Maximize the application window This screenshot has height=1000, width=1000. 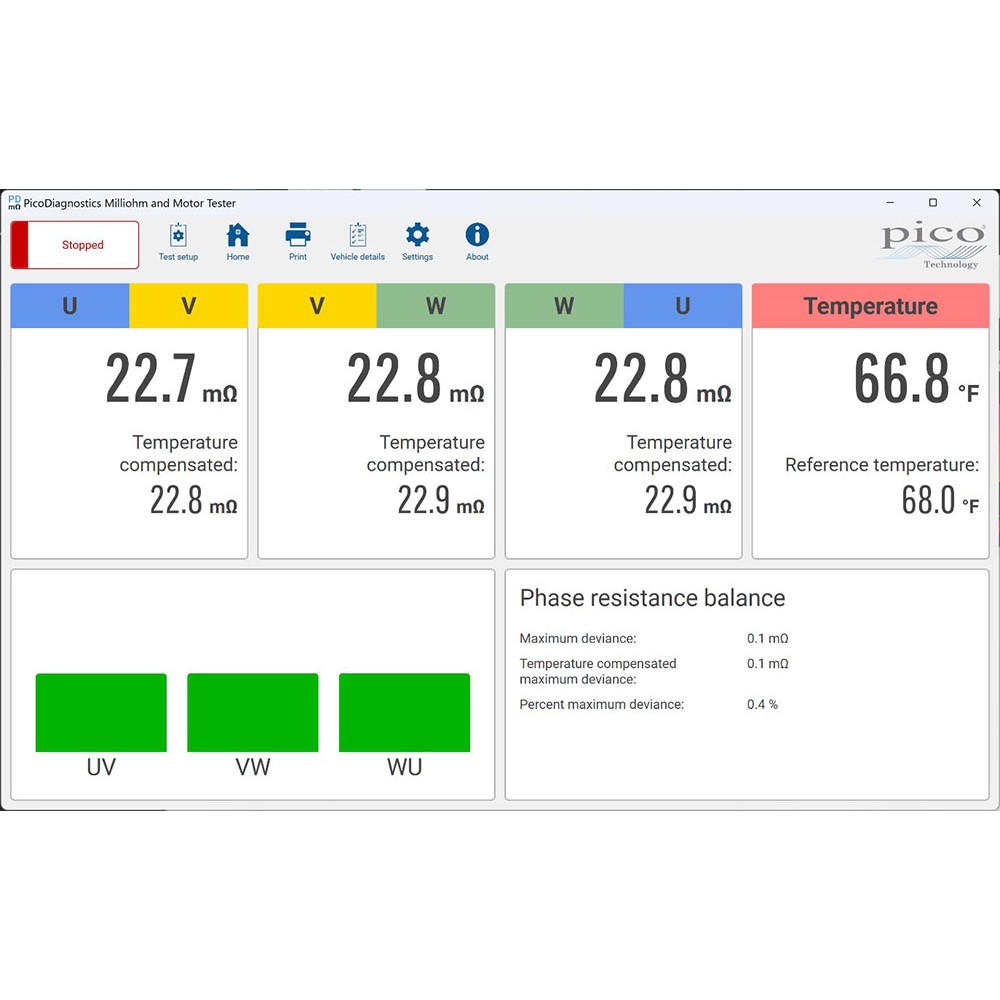pos(932,203)
